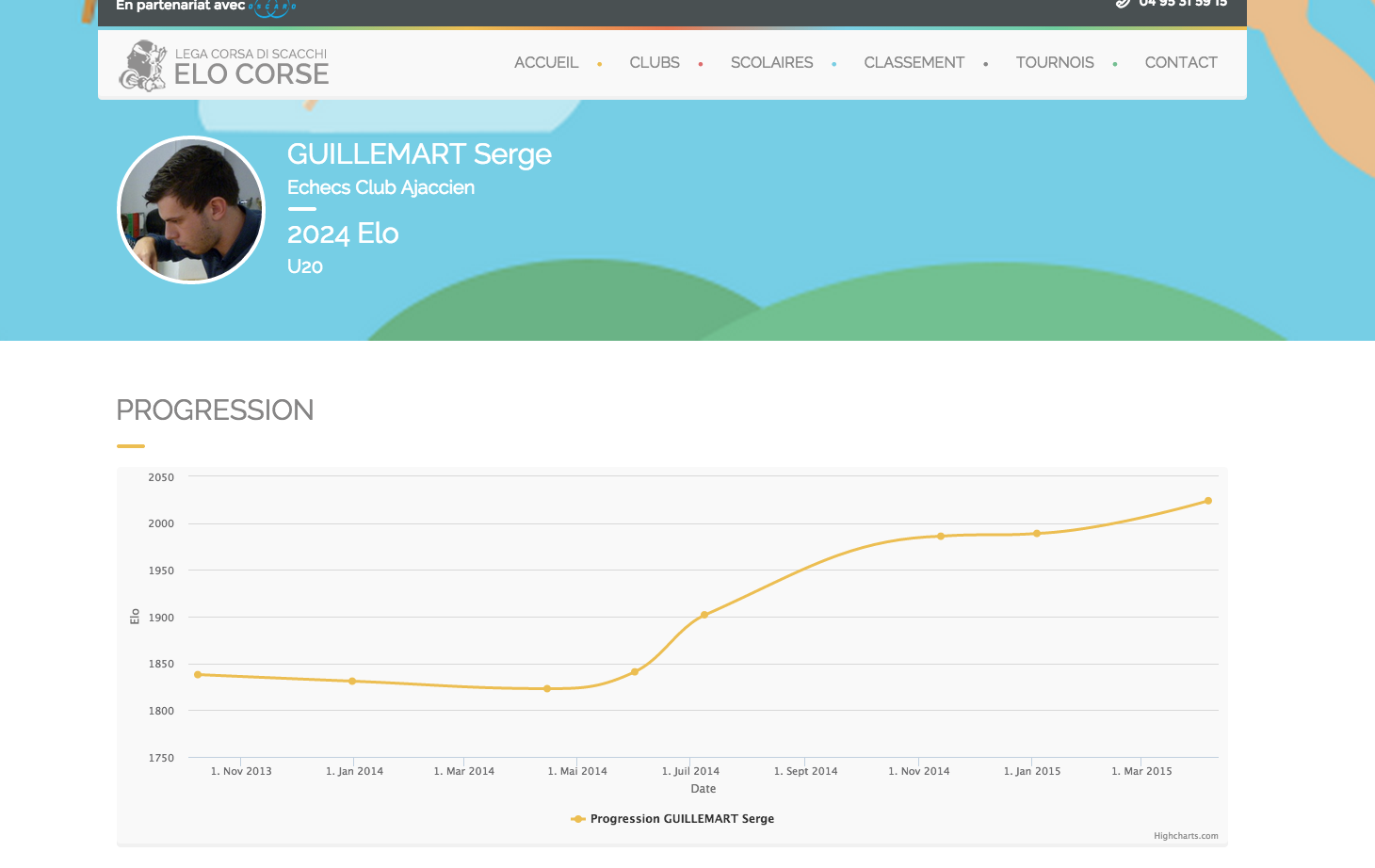Click the ELO CORSE site title

coord(251,74)
